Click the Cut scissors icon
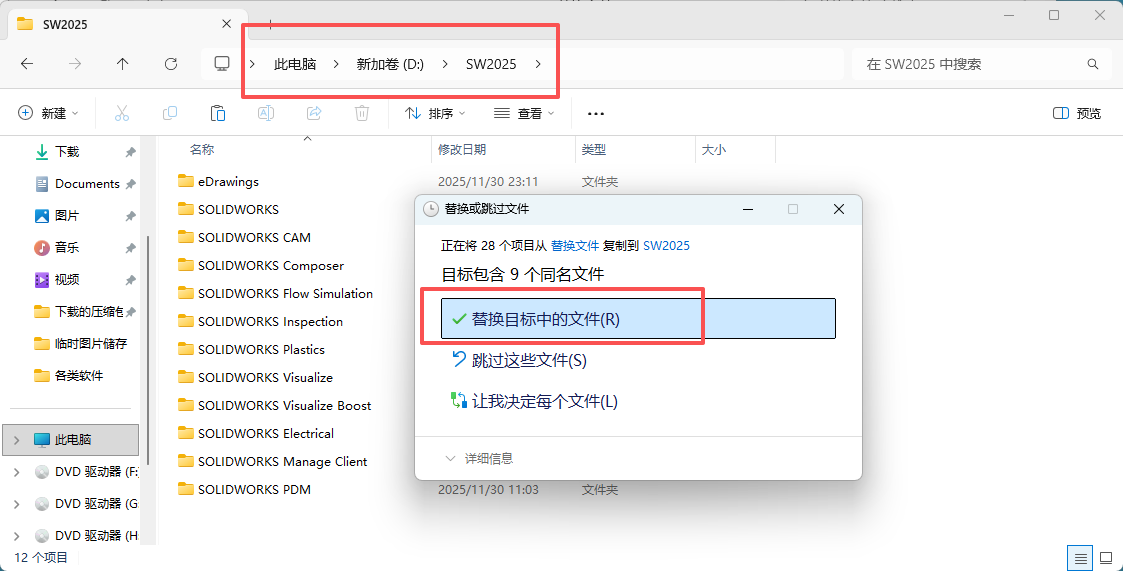 pyautogui.click(x=122, y=112)
